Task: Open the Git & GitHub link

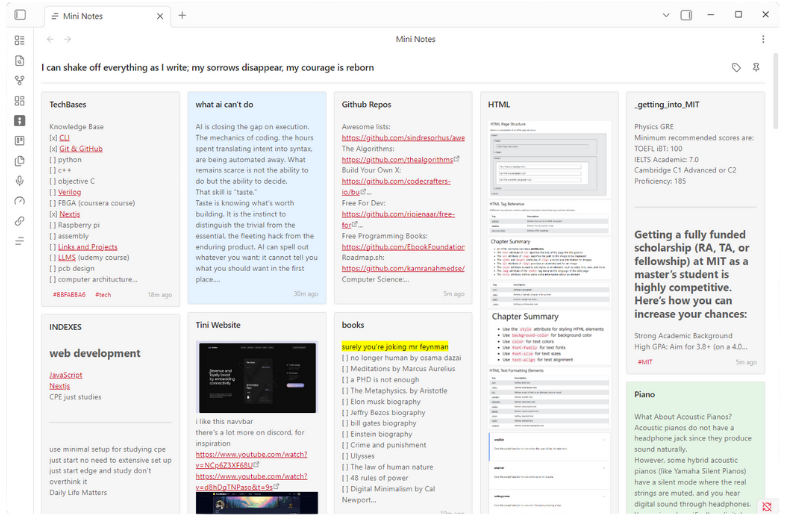Action: [80, 148]
